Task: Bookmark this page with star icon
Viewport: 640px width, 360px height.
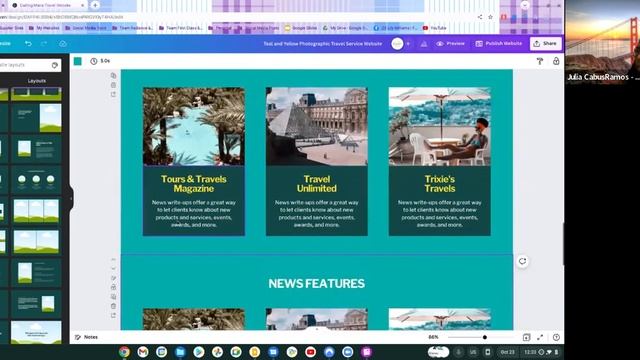Action: click(490, 17)
